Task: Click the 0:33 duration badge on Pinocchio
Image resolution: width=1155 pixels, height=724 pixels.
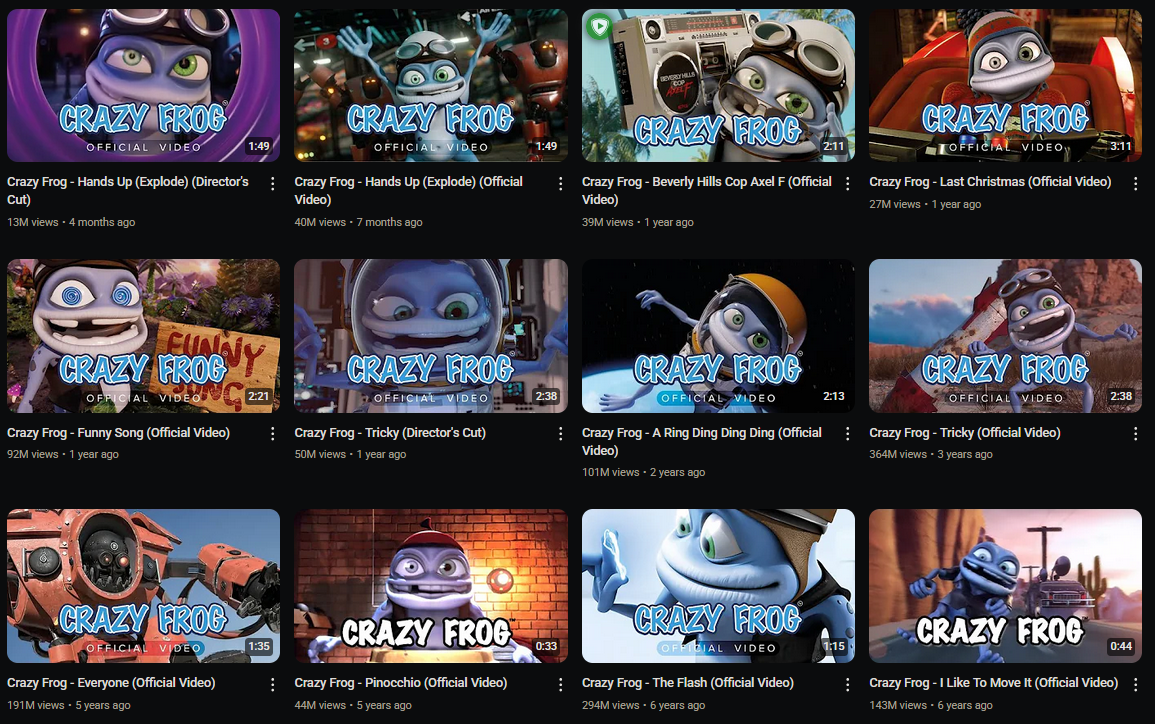Action: tap(547, 646)
